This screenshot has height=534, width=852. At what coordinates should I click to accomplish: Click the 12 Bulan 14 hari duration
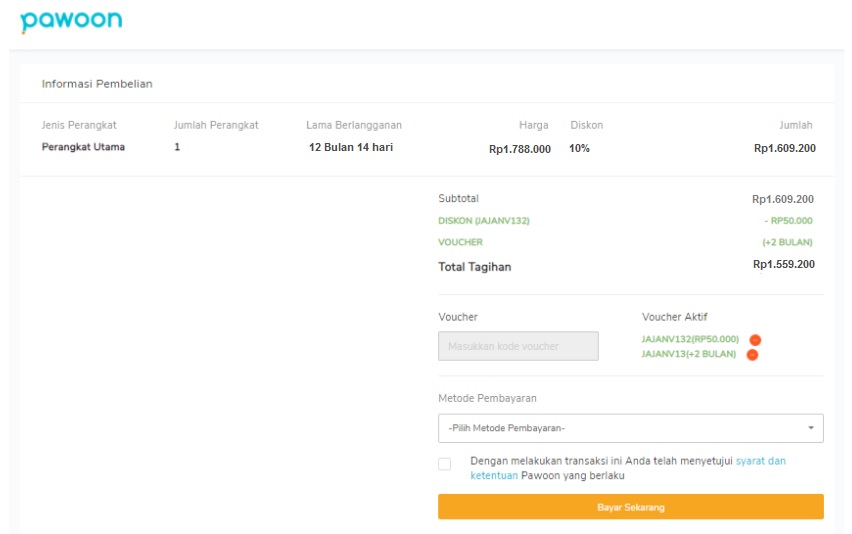click(351, 147)
